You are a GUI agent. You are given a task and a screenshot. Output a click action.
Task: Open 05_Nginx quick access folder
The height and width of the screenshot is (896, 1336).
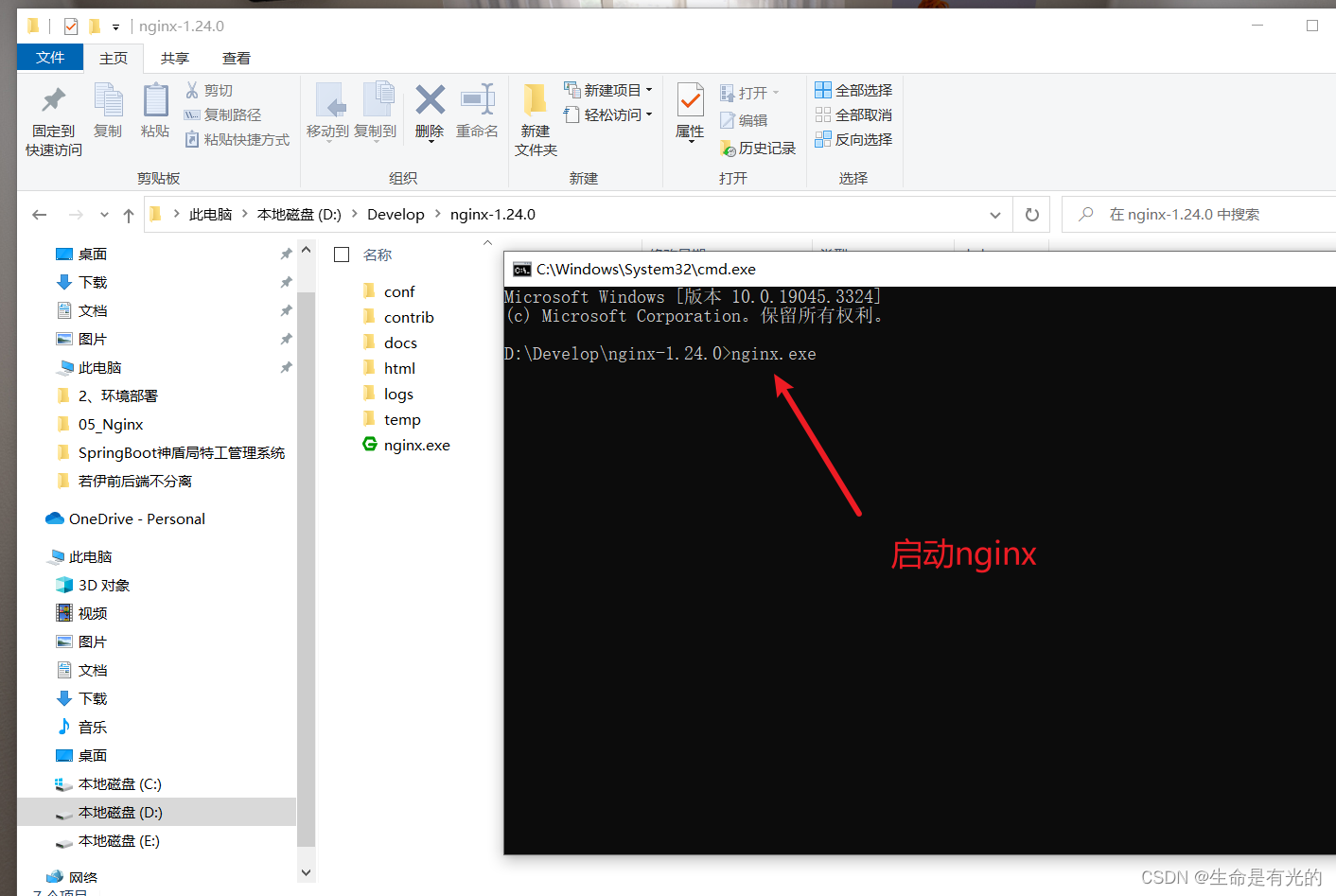(100, 424)
